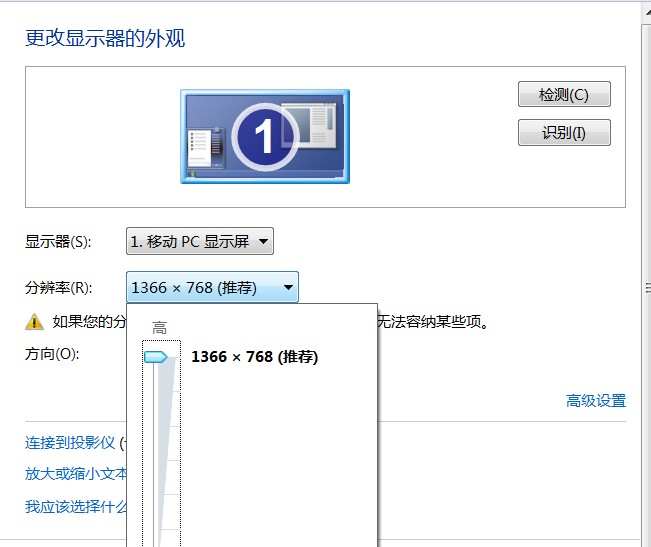Click the yellow warning icon
The height and width of the screenshot is (547, 651).
coord(34,322)
